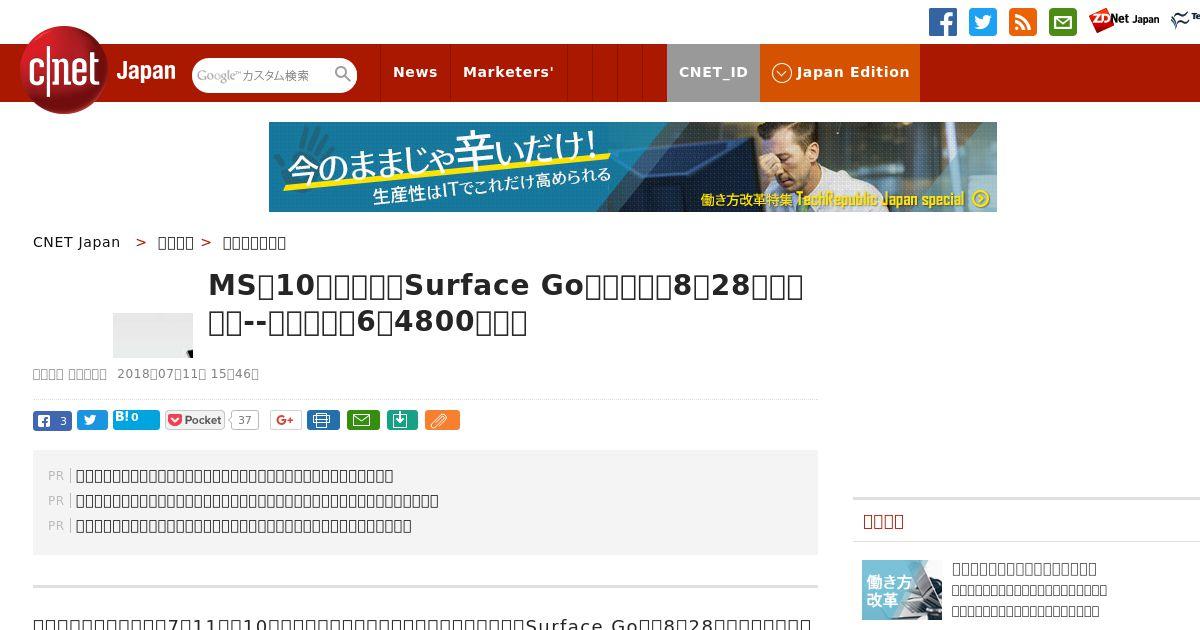The width and height of the screenshot is (1200, 630).
Task: Visit the ZDNet Japan logo link
Action: click(1124, 20)
